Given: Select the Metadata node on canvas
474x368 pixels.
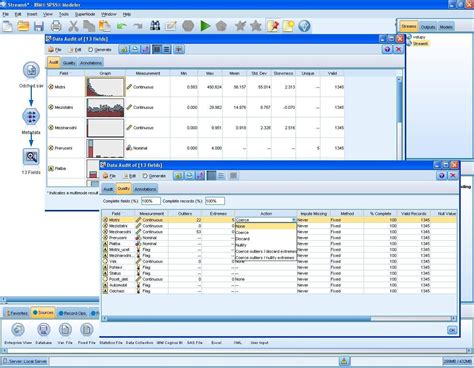Looking at the screenshot, I should [31, 116].
